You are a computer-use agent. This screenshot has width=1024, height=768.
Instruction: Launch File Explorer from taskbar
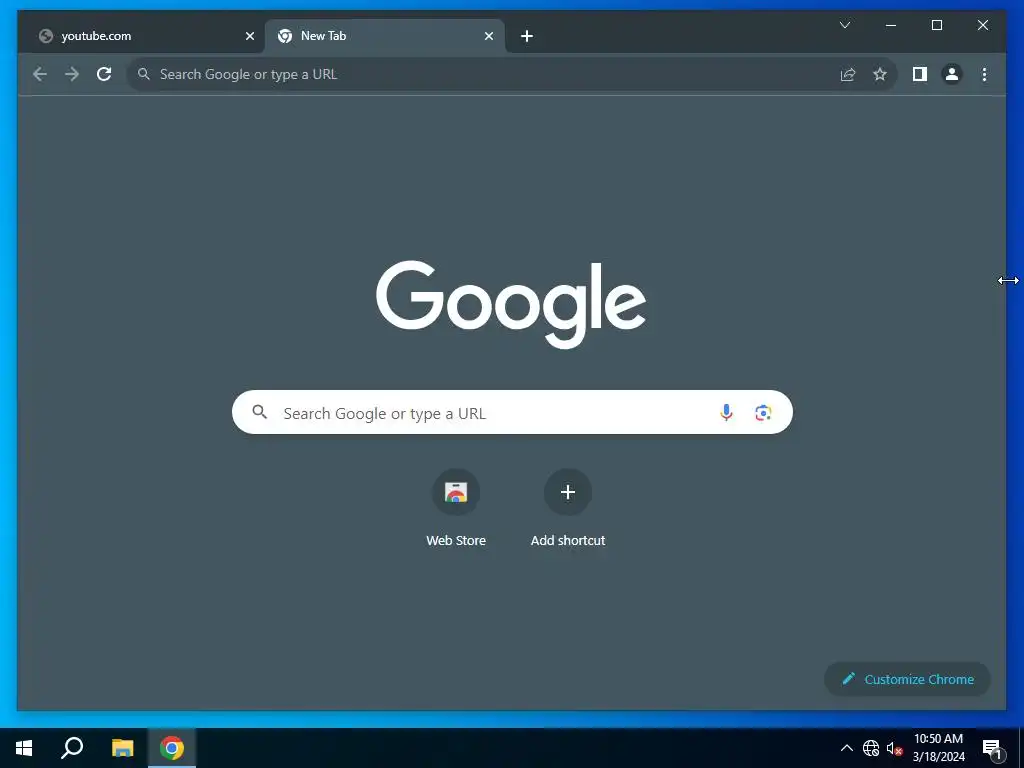[x=122, y=748]
